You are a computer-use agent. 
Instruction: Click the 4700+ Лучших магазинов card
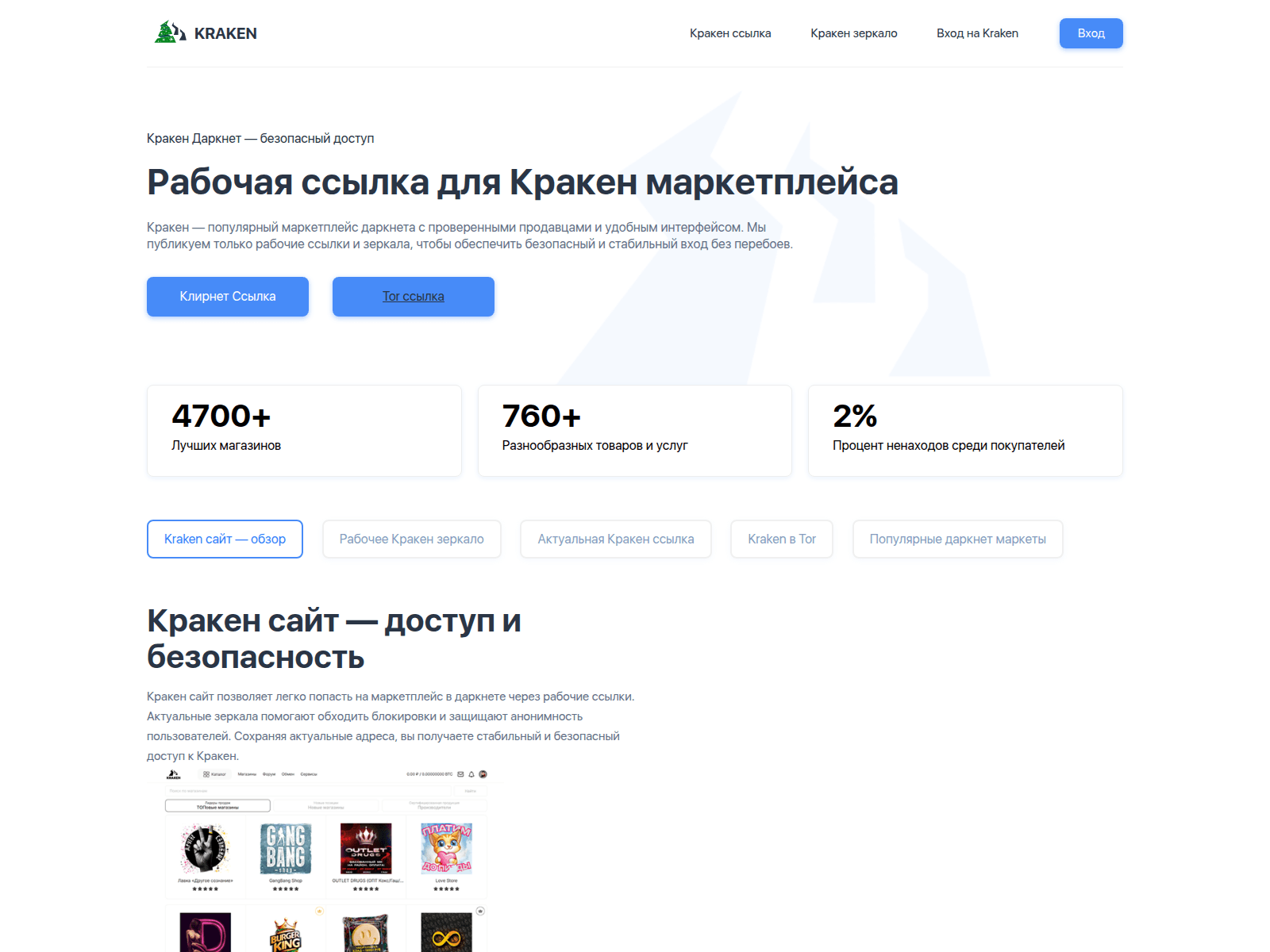[304, 431]
